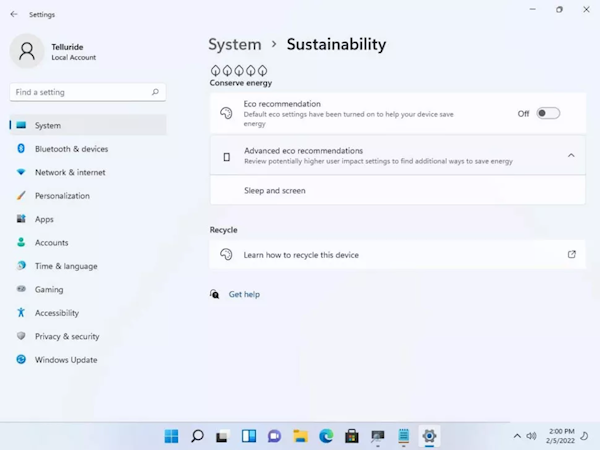Toggle the Eco recommendation switch on
This screenshot has width=600, height=450.
tap(547, 113)
